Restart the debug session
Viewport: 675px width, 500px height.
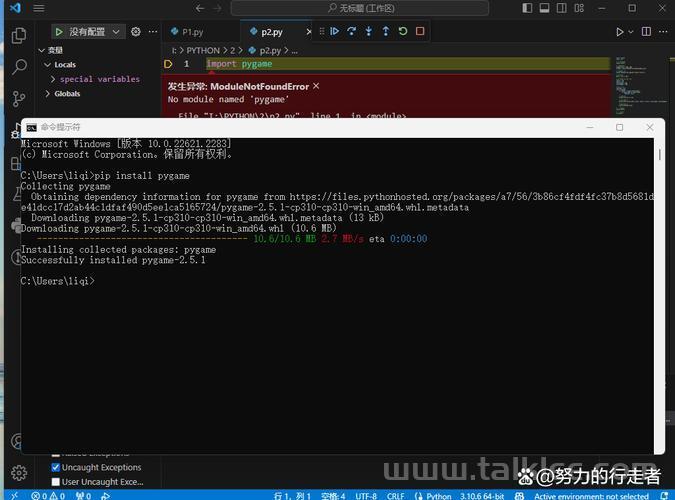coord(403,31)
